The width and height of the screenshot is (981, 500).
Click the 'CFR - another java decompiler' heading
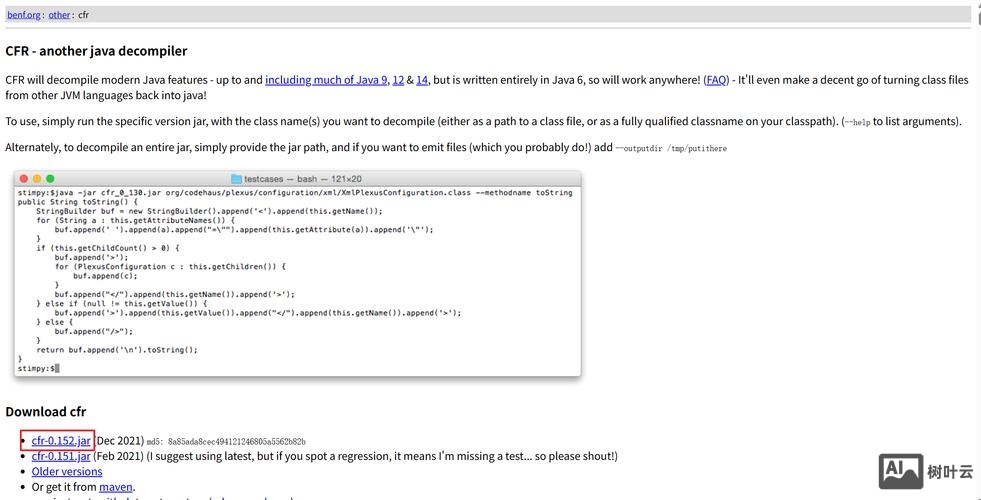pos(96,51)
